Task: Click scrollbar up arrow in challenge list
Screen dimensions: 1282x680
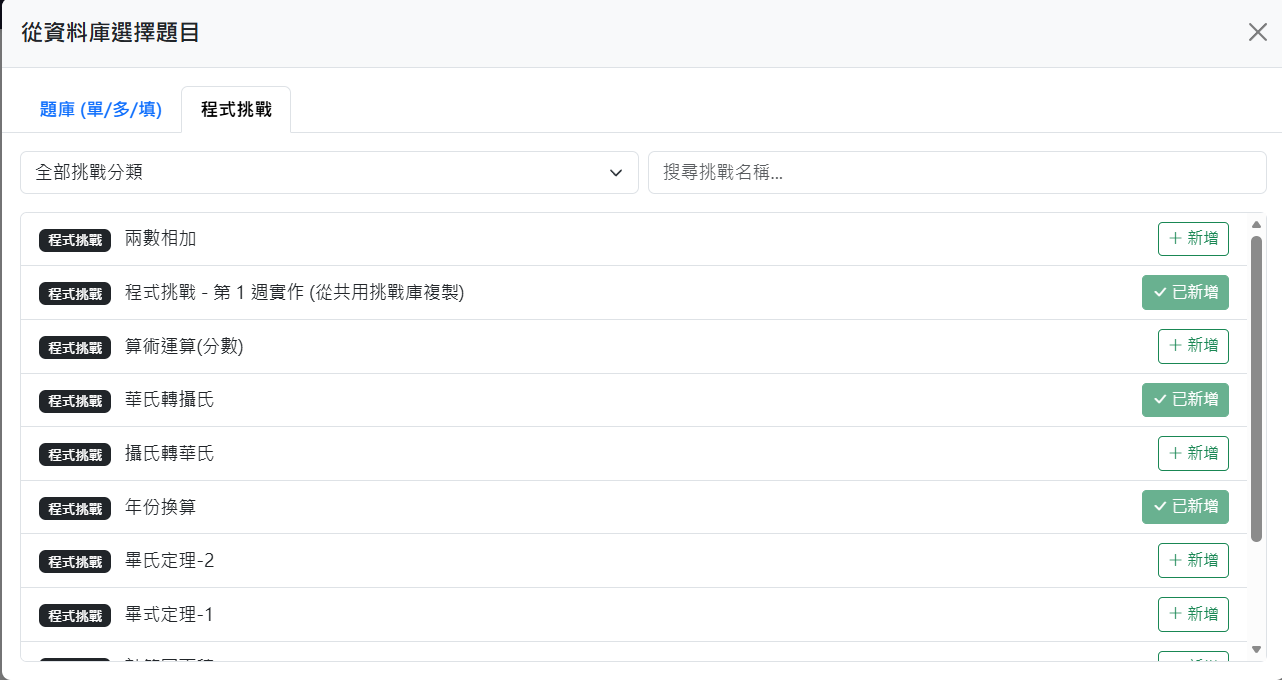Action: coord(1256,224)
